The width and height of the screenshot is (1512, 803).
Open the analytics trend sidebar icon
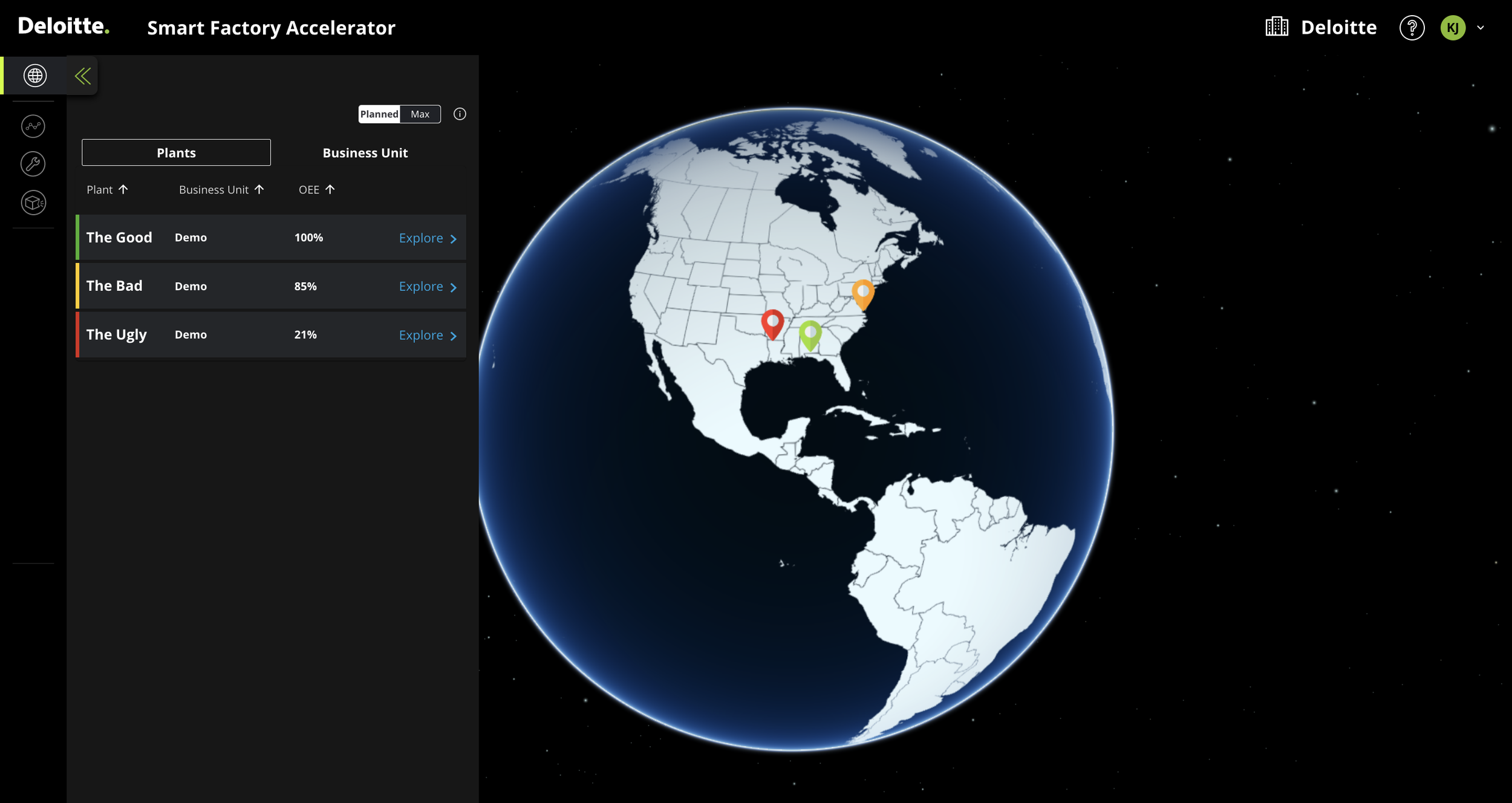(x=33, y=126)
